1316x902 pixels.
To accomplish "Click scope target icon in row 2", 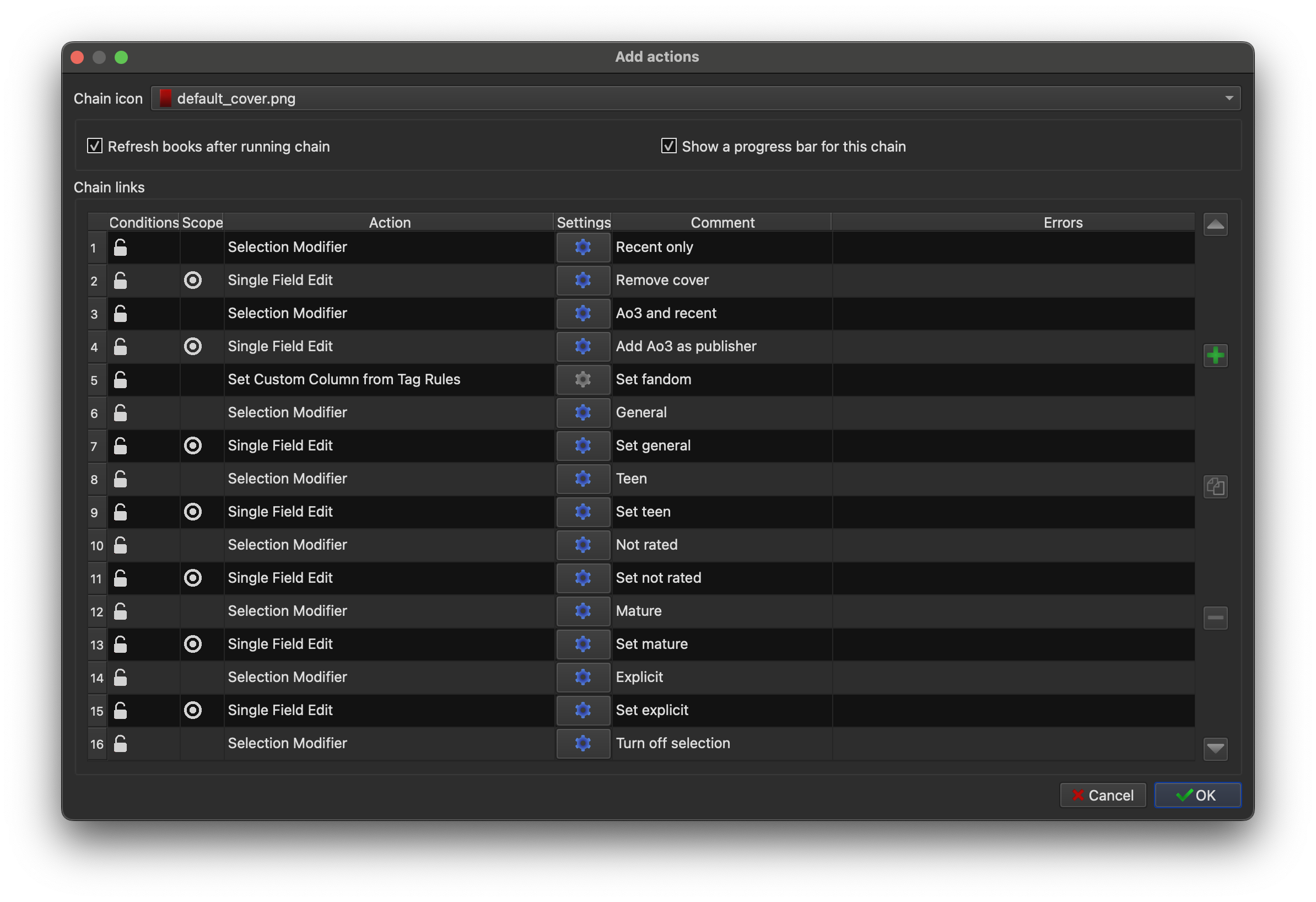I will pos(192,280).
